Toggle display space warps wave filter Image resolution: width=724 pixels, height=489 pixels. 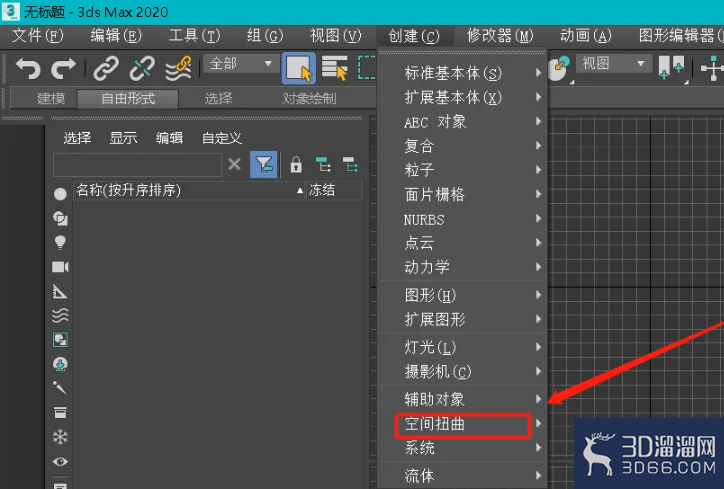(60, 315)
